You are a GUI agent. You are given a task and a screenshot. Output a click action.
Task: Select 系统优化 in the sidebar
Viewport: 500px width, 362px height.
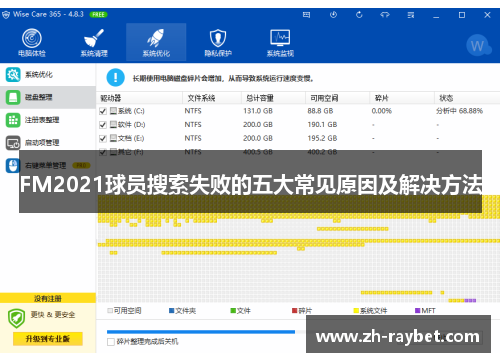click(48, 75)
